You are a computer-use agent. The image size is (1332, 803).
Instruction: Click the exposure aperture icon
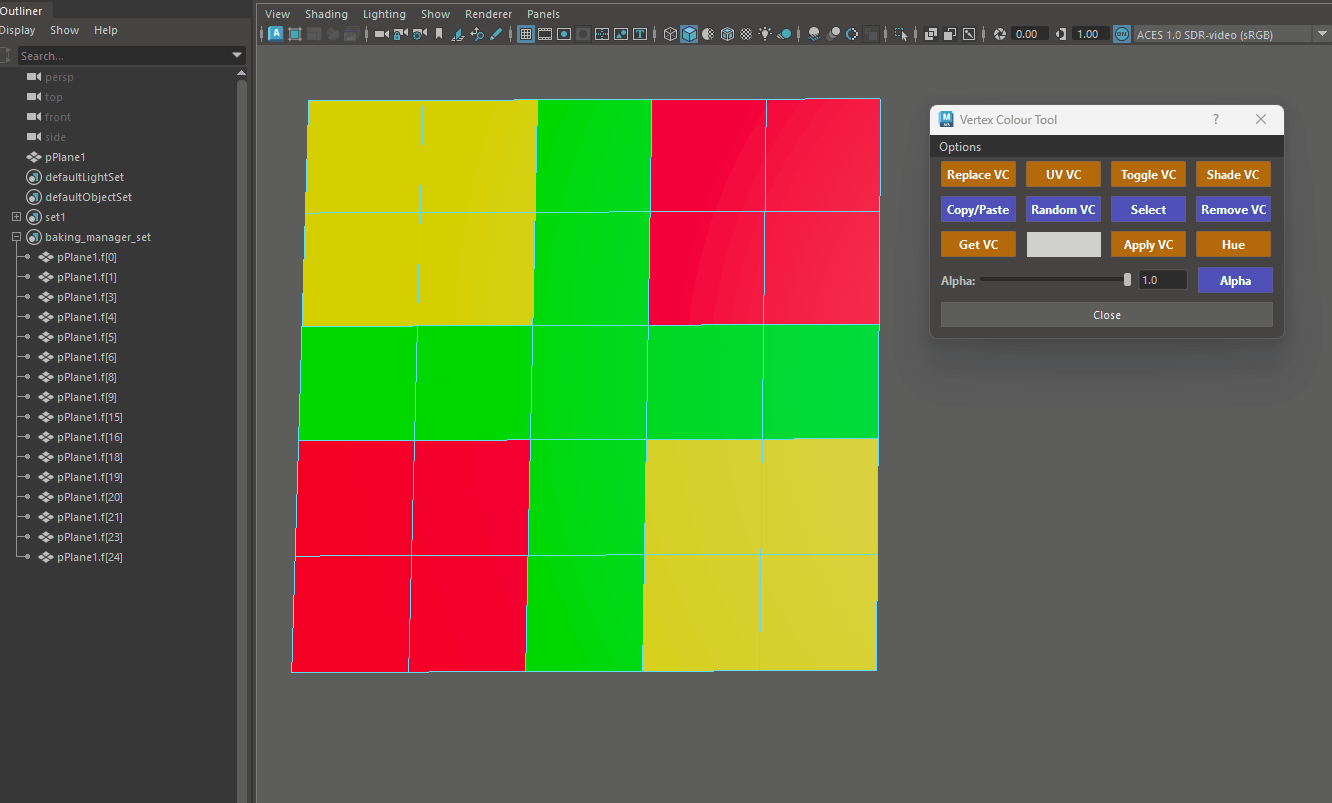[x=999, y=34]
